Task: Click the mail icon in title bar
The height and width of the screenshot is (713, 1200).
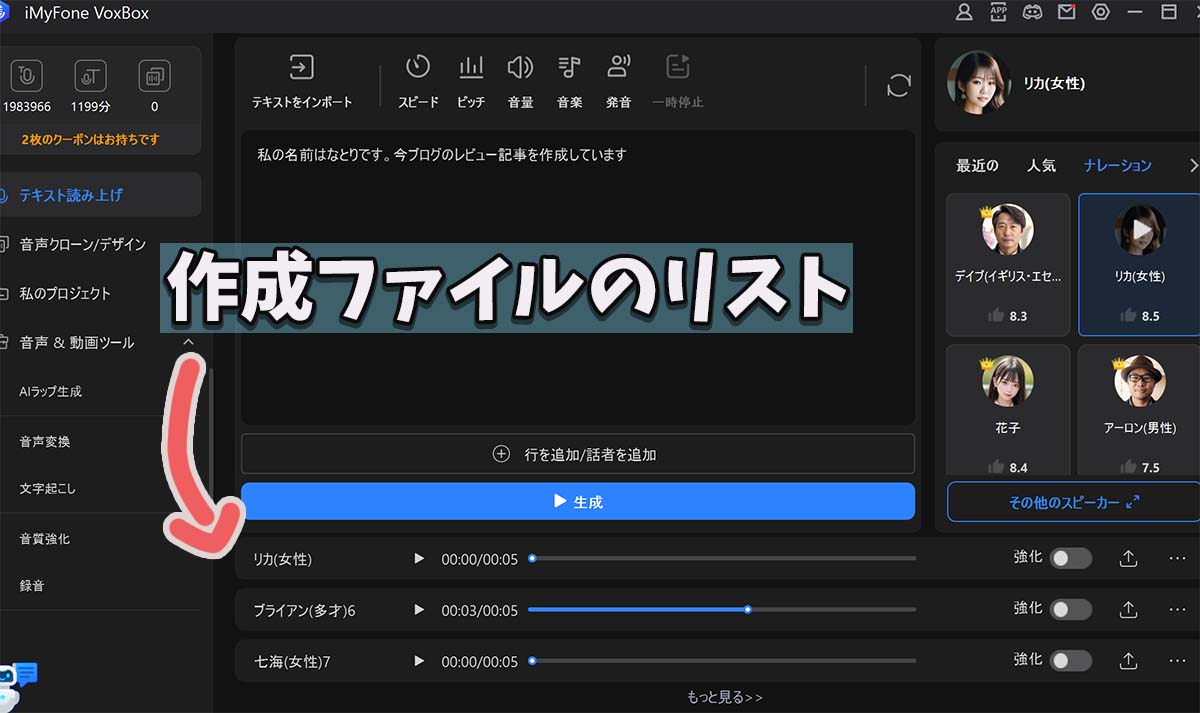Action: (1066, 12)
